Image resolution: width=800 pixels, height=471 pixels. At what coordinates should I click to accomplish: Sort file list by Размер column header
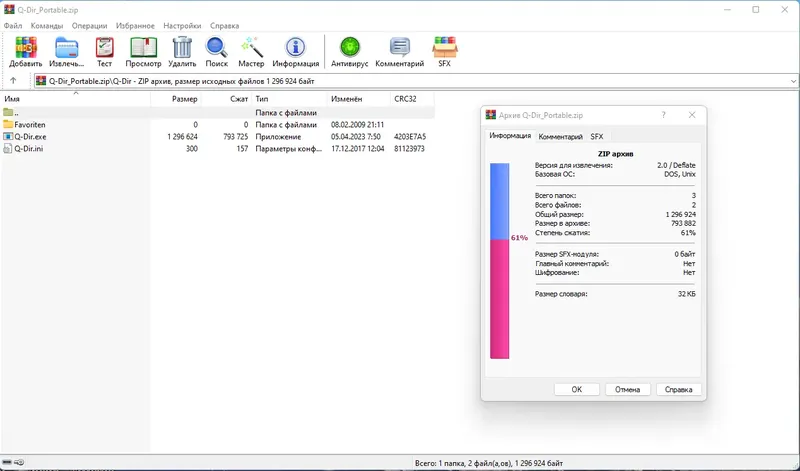(x=177, y=99)
